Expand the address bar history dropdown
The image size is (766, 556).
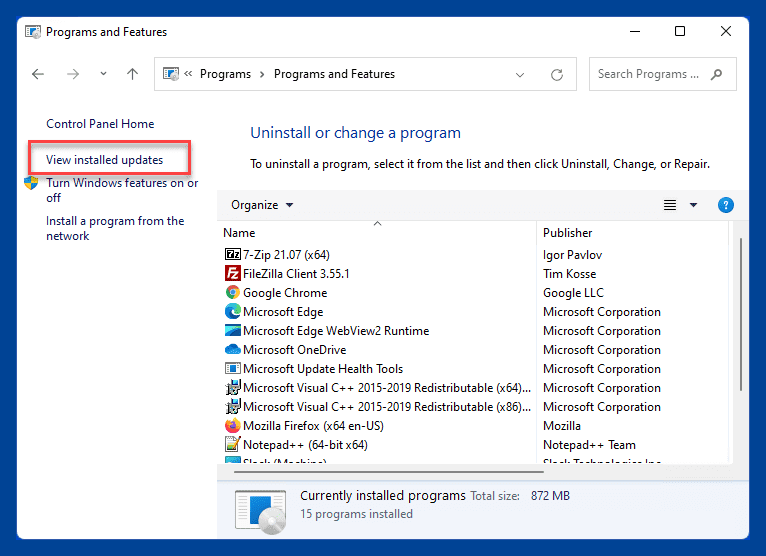(520, 75)
